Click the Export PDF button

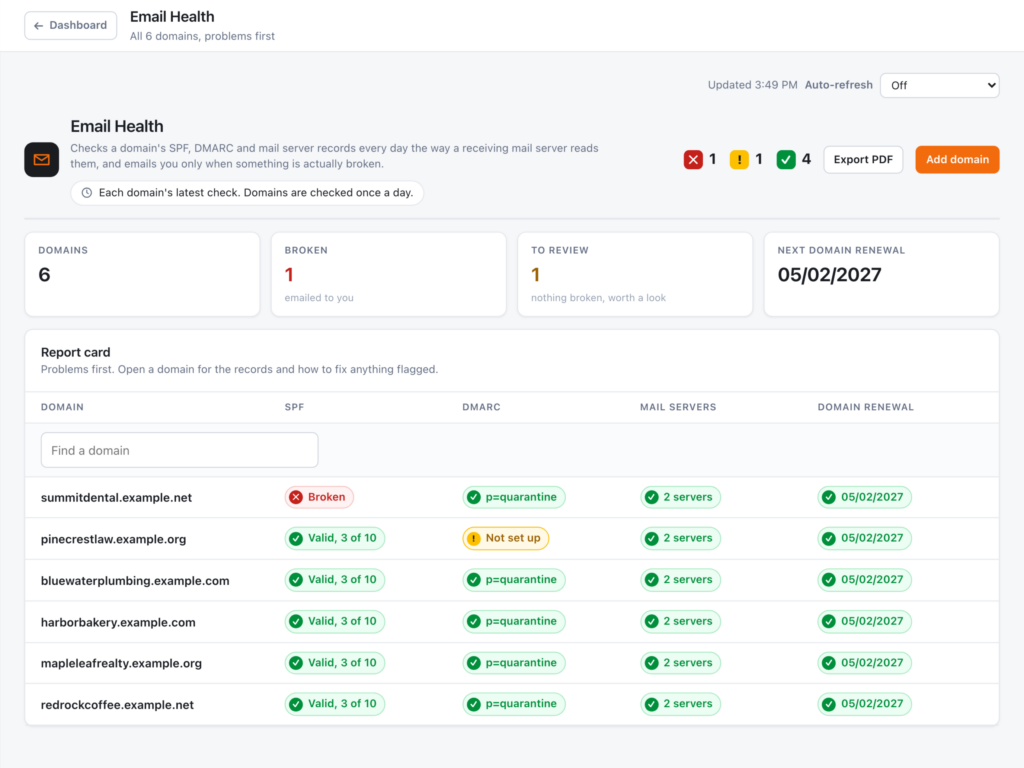tap(863, 159)
